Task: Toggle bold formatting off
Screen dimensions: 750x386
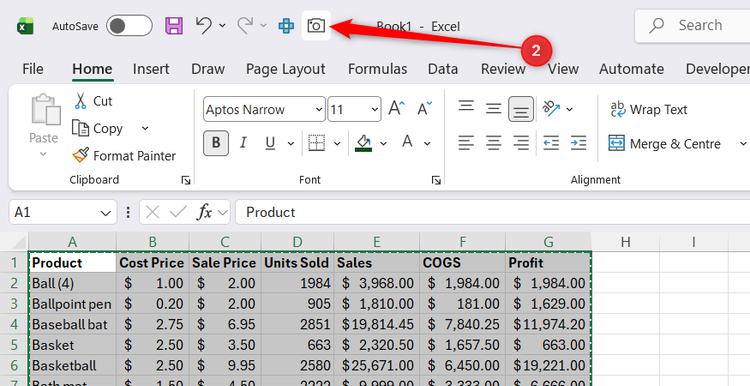Action: tap(216, 143)
